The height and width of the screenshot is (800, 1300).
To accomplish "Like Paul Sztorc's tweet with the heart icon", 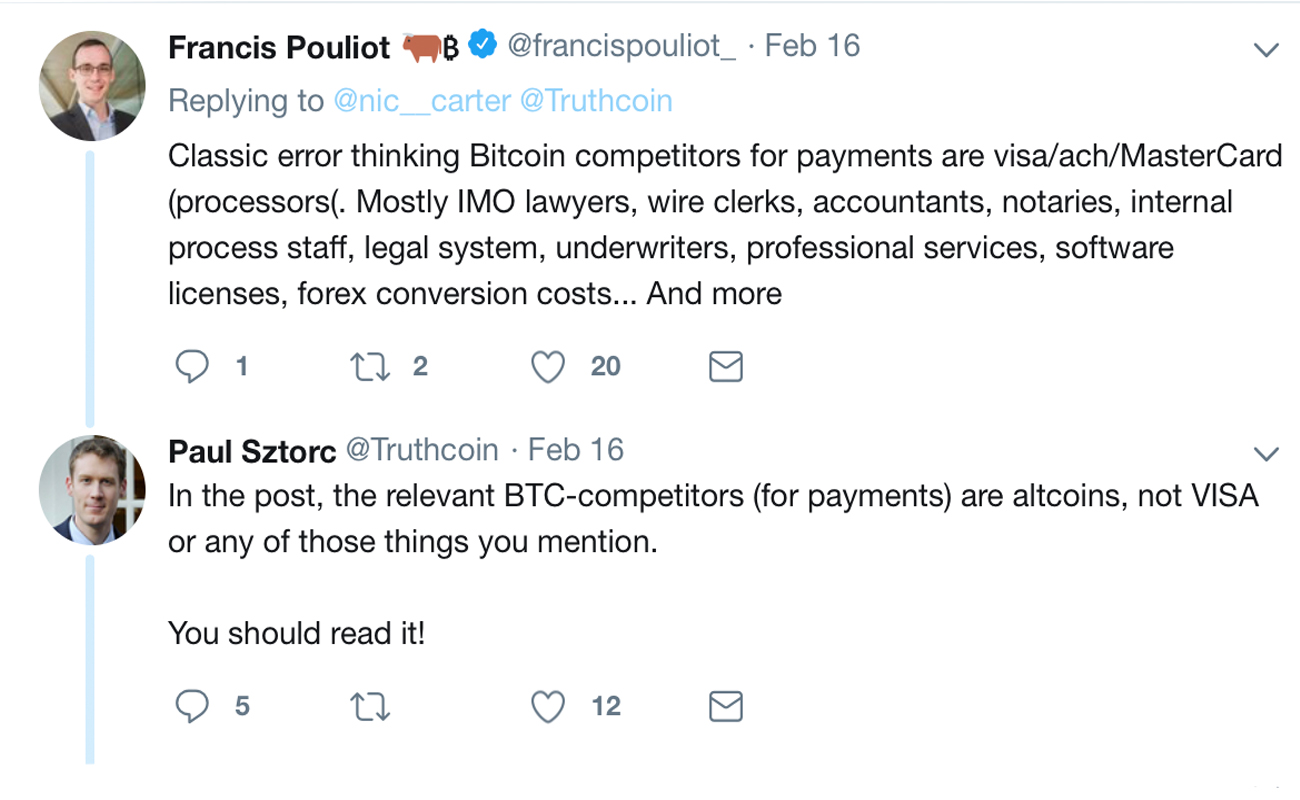I will pos(548,708).
